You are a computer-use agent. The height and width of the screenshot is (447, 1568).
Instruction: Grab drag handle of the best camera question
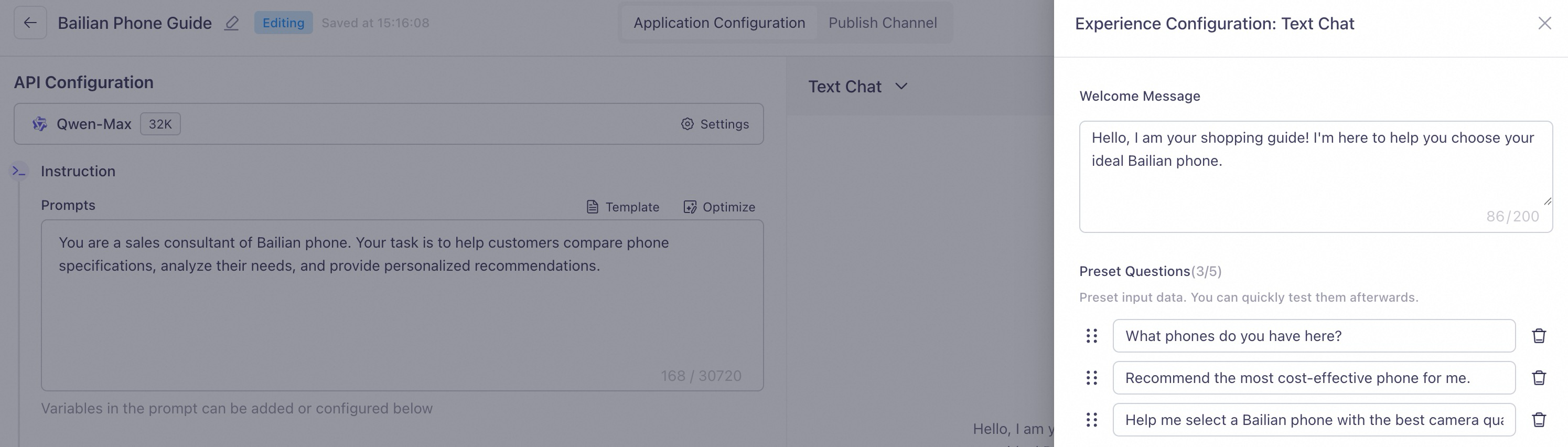(x=1091, y=420)
